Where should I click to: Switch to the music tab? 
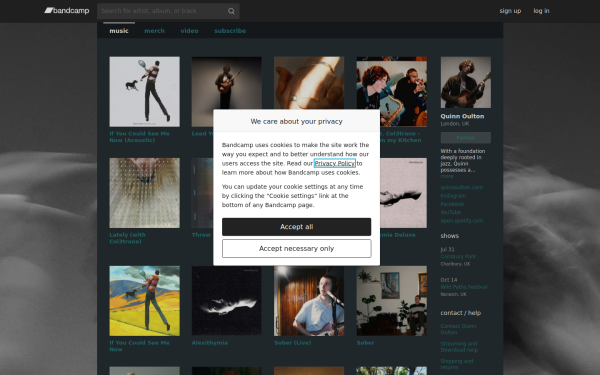pos(119,31)
